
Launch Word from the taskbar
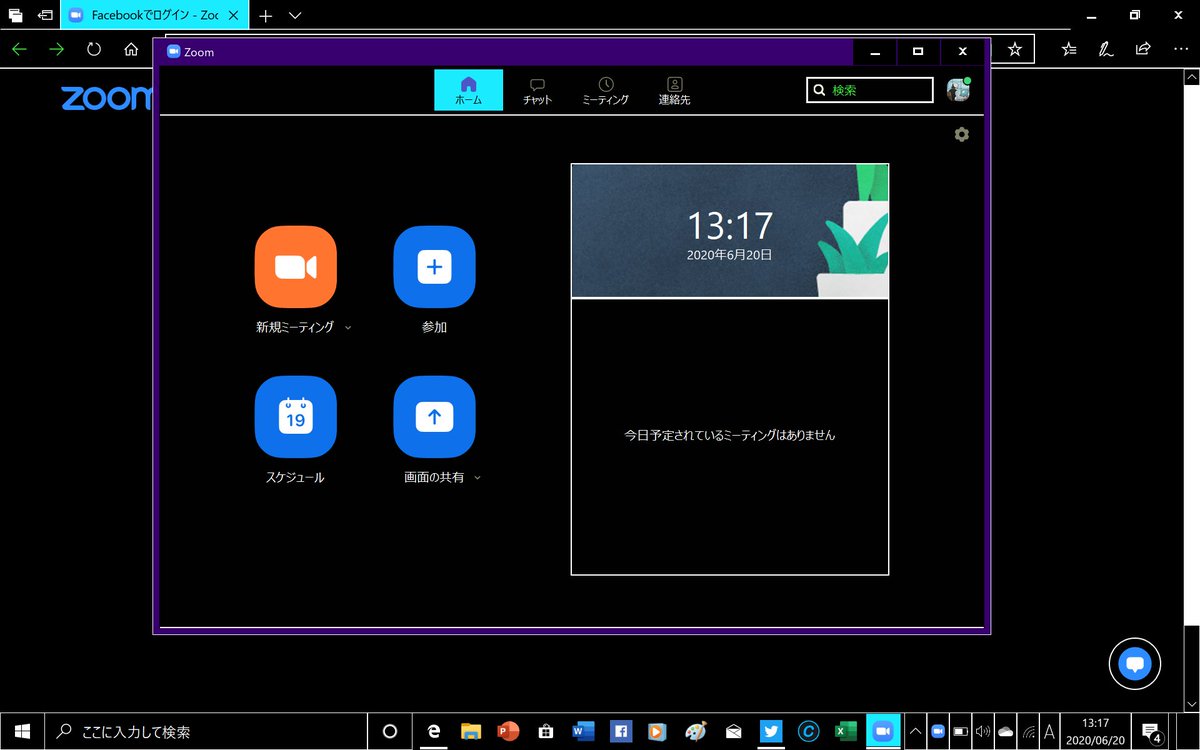584,731
